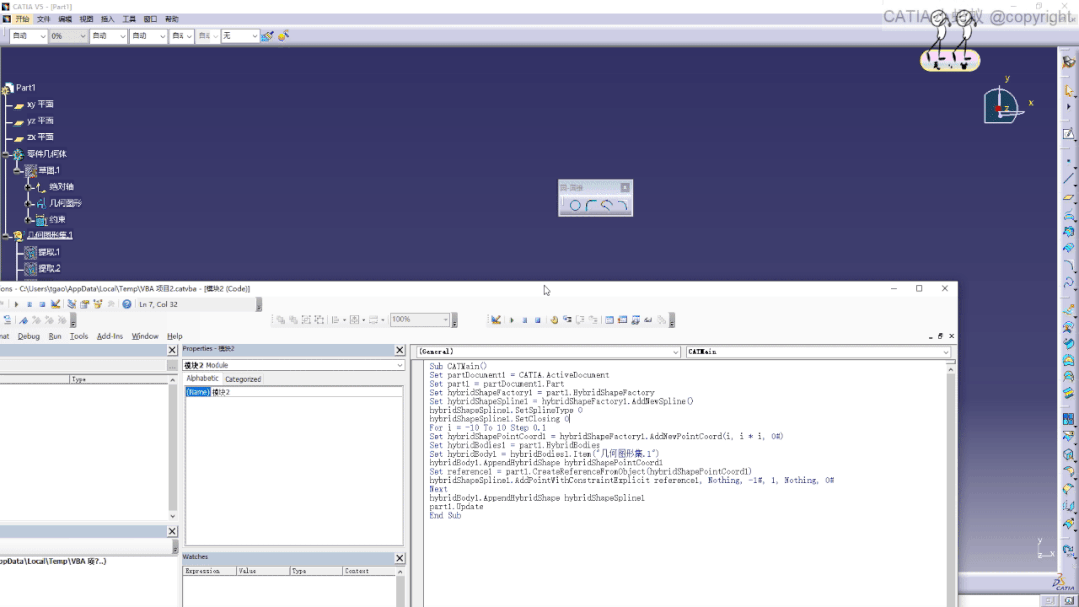This screenshot has height=607, width=1079.
Task: Collapse the 草图.1 sketch node
Action: click(18, 170)
